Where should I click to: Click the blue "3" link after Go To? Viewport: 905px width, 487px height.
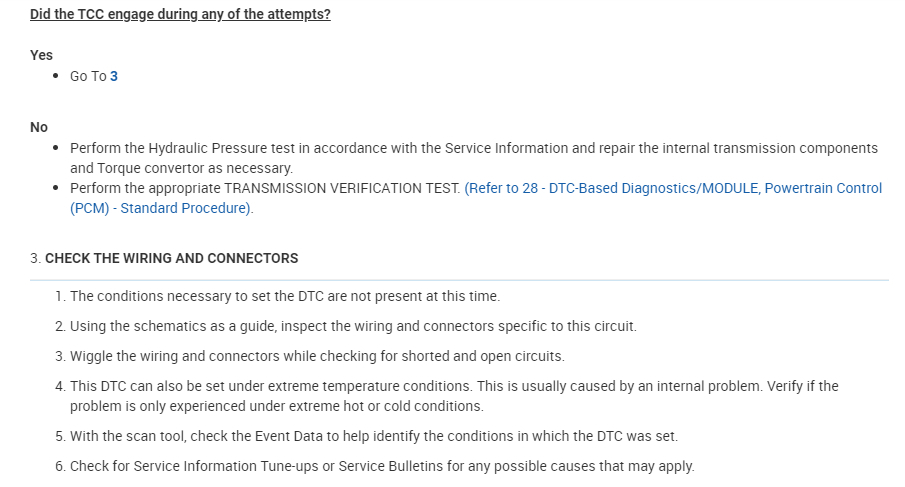114,76
